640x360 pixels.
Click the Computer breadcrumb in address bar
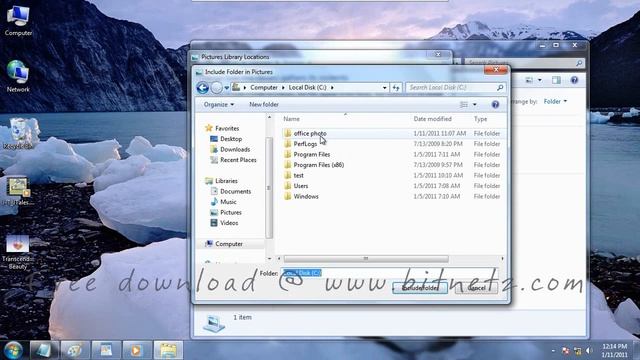point(264,87)
